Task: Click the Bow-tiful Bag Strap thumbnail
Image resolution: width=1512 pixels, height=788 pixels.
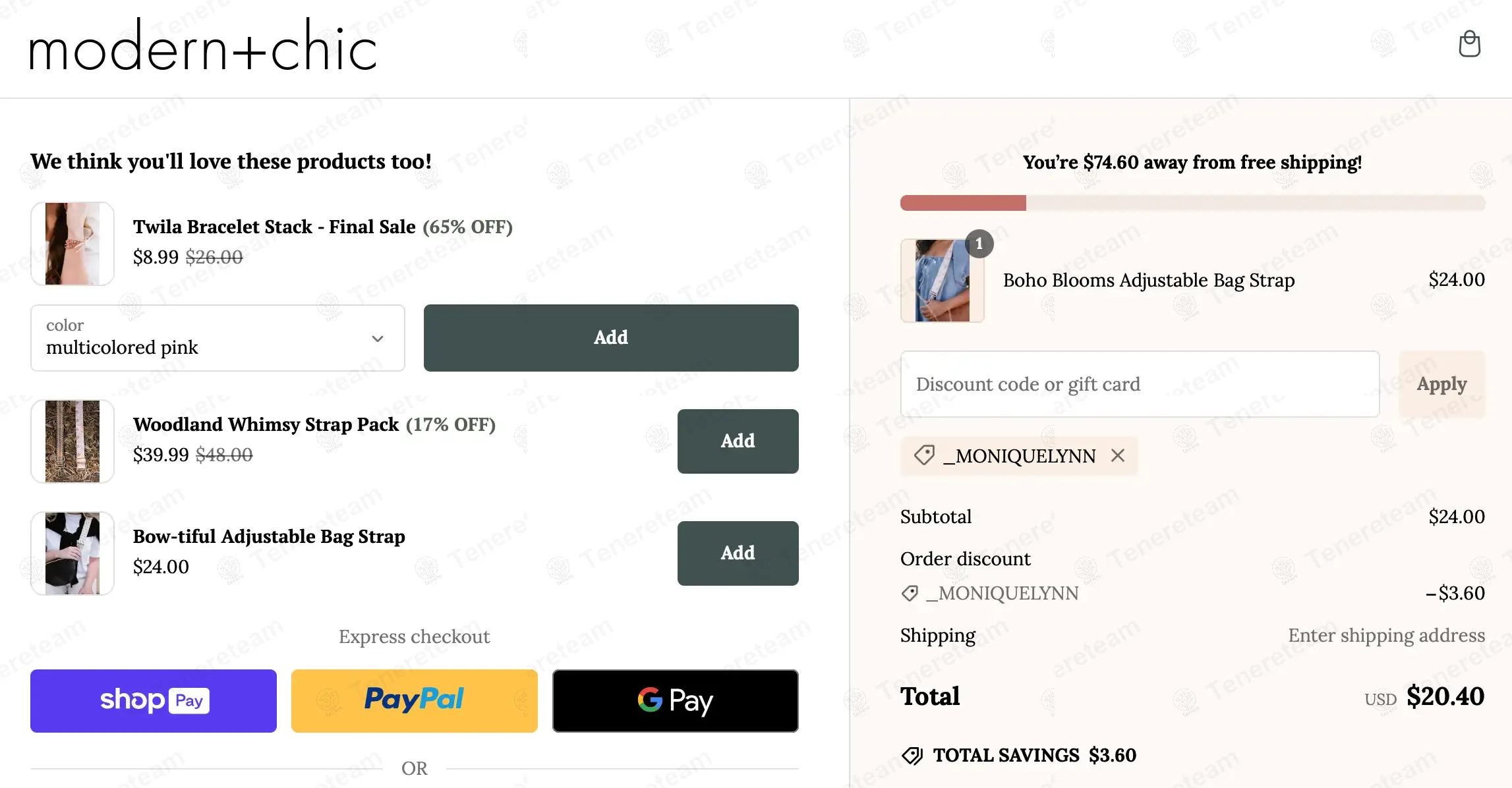Action: [x=73, y=553]
